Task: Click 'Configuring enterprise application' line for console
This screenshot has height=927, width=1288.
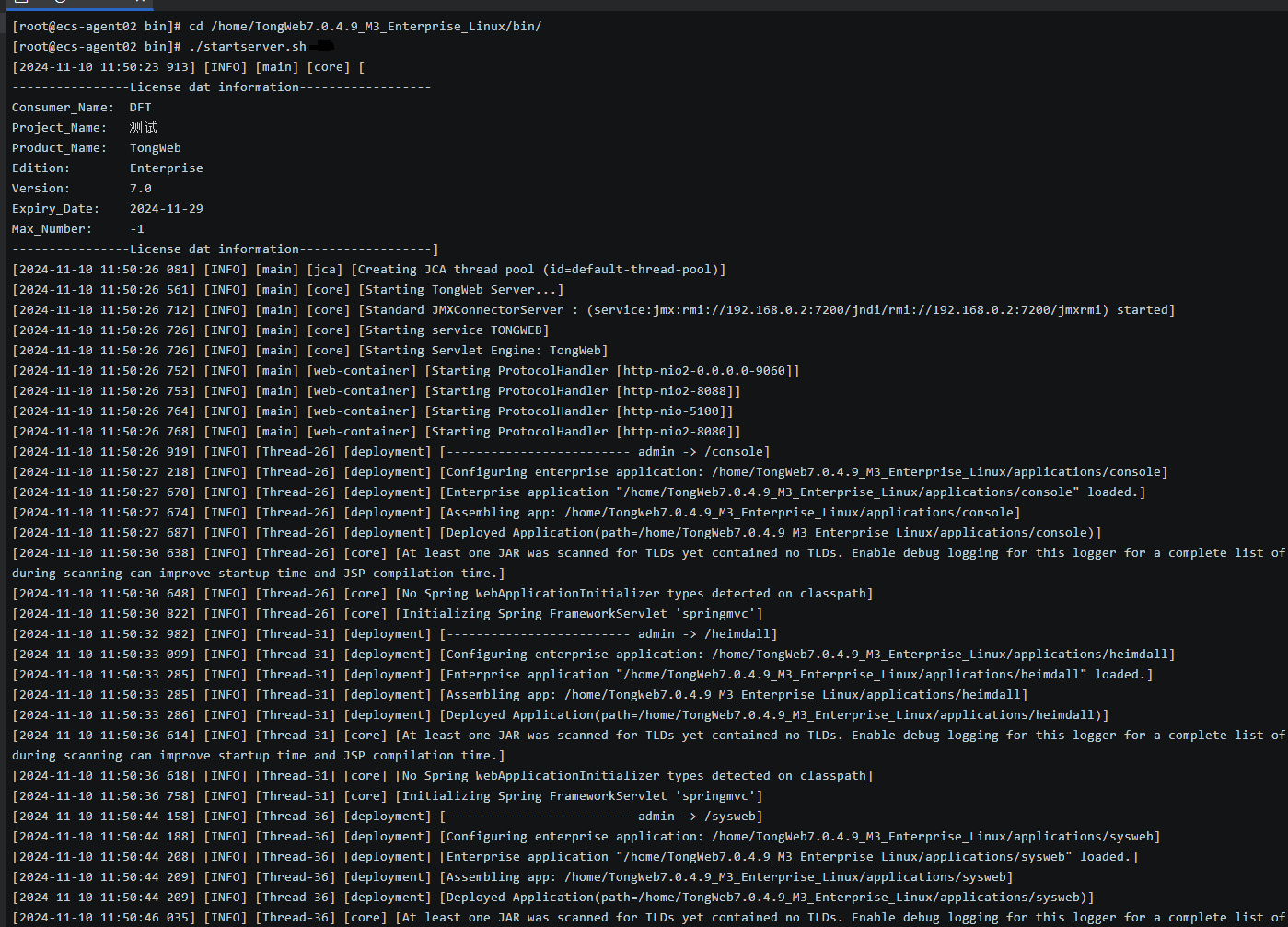Action: pyautogui.click(x=805, y=471)
